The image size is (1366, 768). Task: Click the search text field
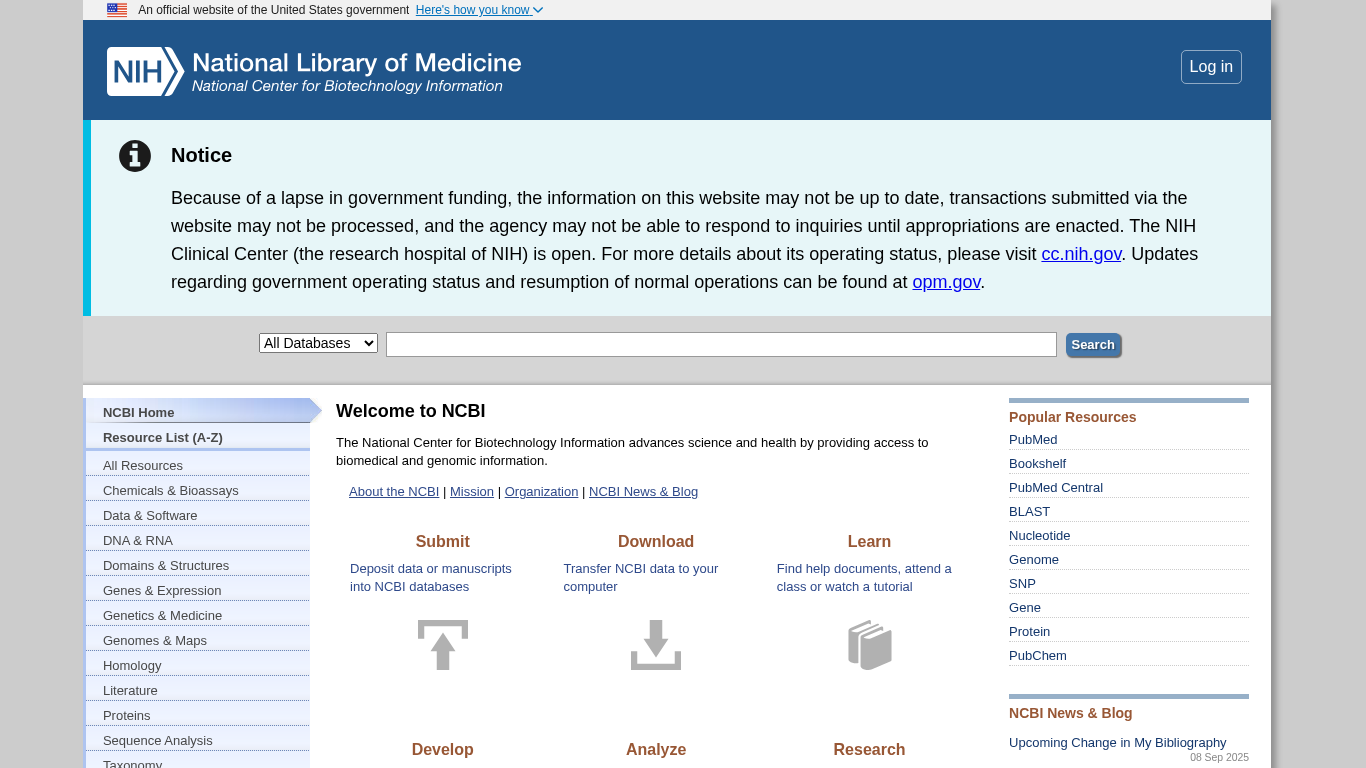[x=721, y=344]
